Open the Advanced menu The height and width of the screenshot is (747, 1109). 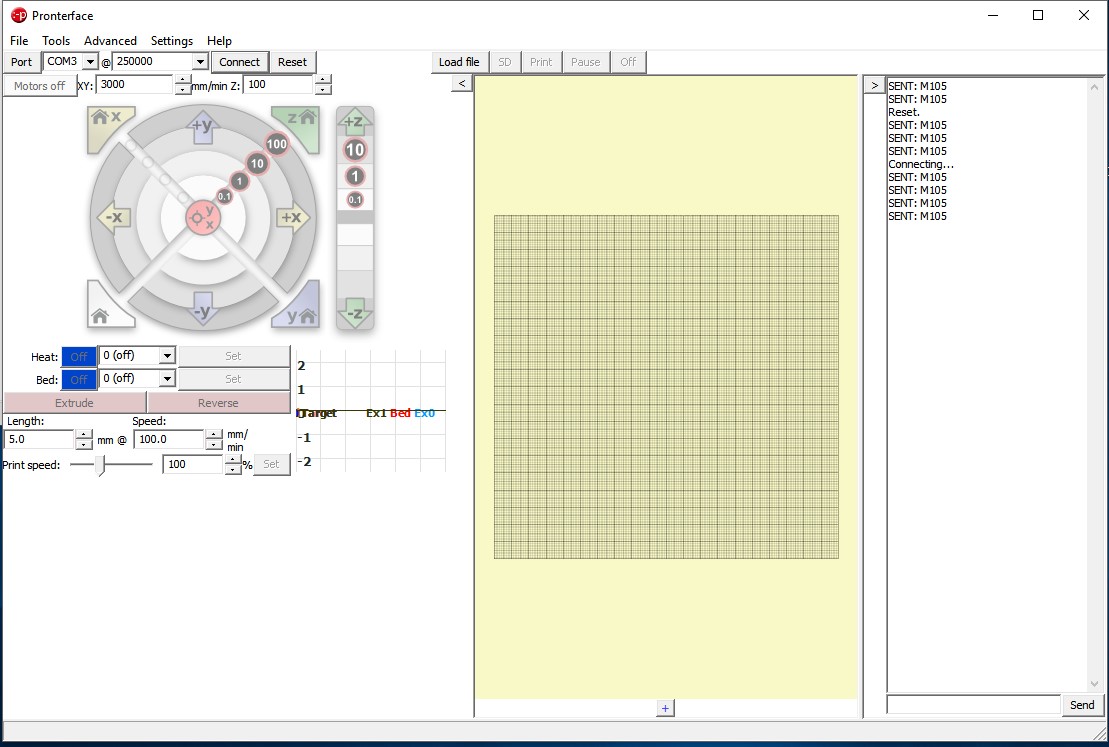[110, 41]
